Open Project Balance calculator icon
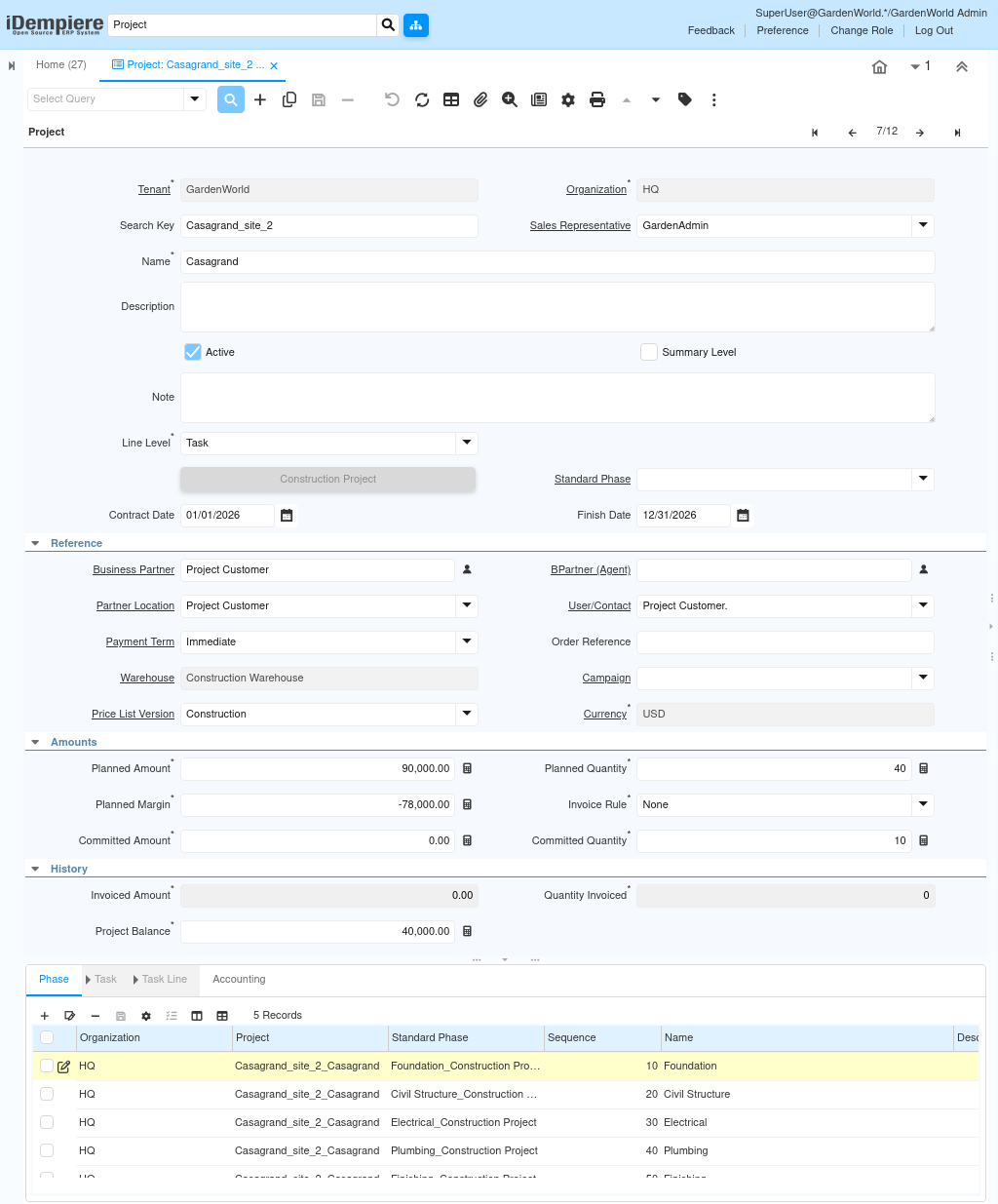The width and height of the screenshot is (998, 1204). [467, 931]
